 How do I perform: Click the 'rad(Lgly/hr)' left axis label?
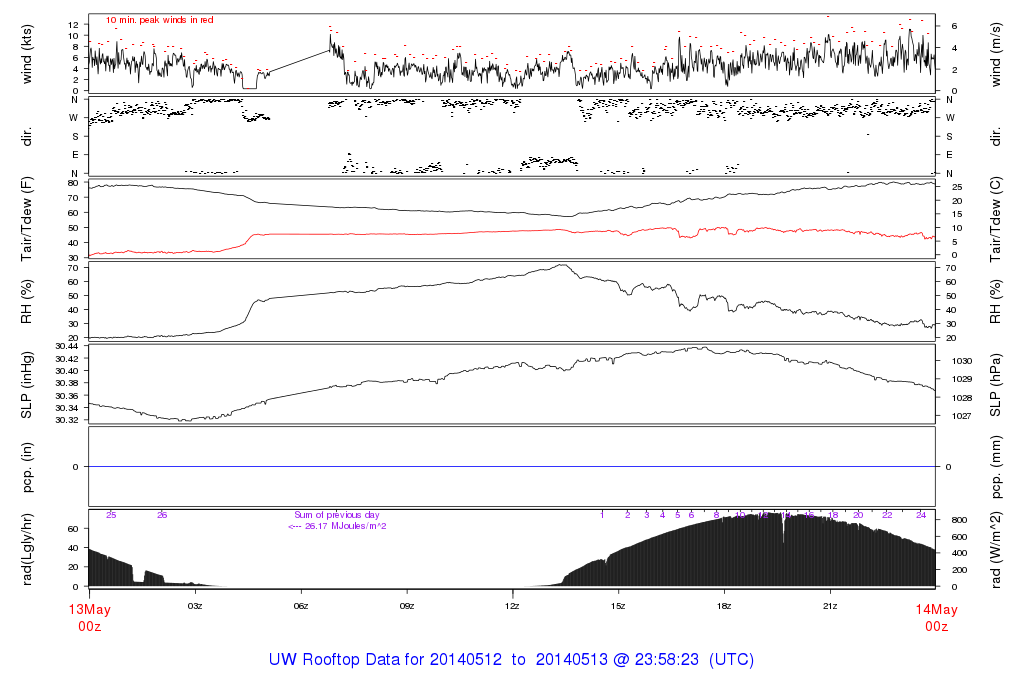coord(27,548)
